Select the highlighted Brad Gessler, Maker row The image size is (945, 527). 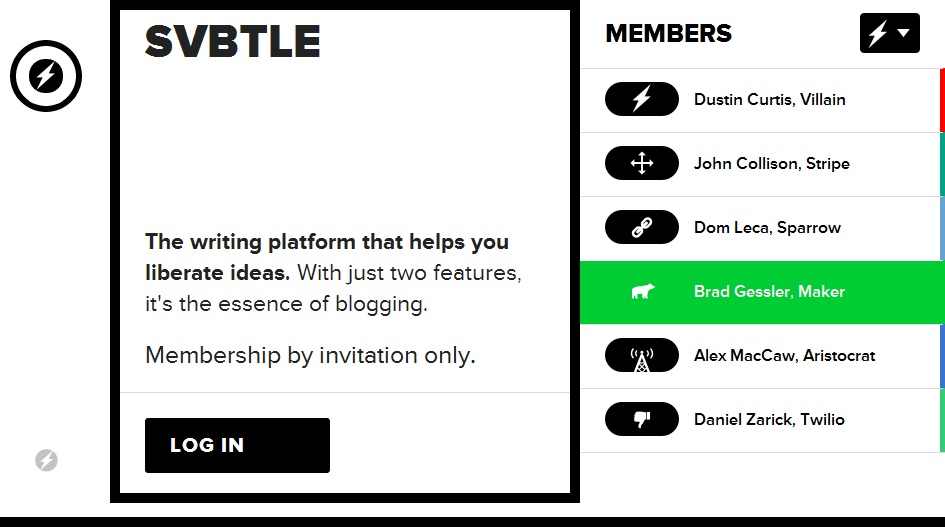pyautogui.click(x=762, y=292)
